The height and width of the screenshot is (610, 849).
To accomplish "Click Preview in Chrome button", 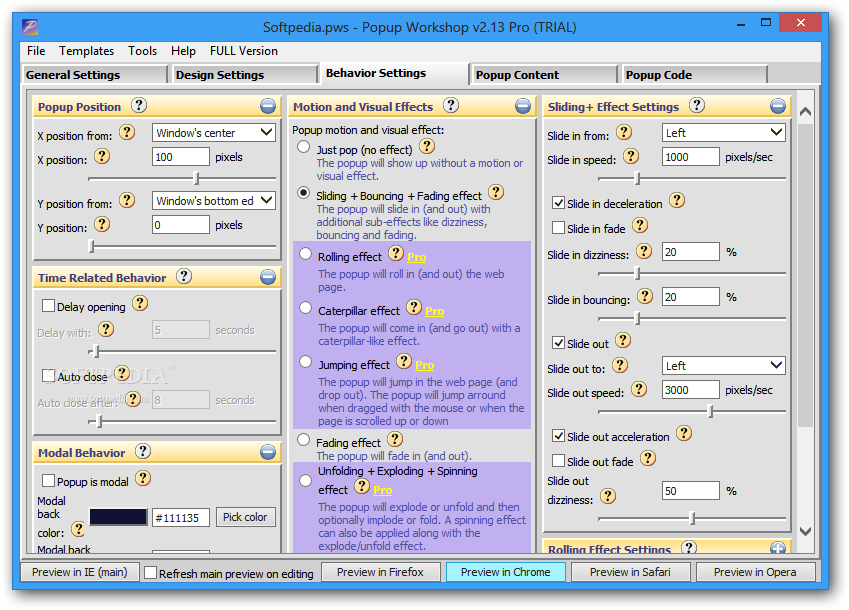I will pyautogui.click(x=505, y=572).
